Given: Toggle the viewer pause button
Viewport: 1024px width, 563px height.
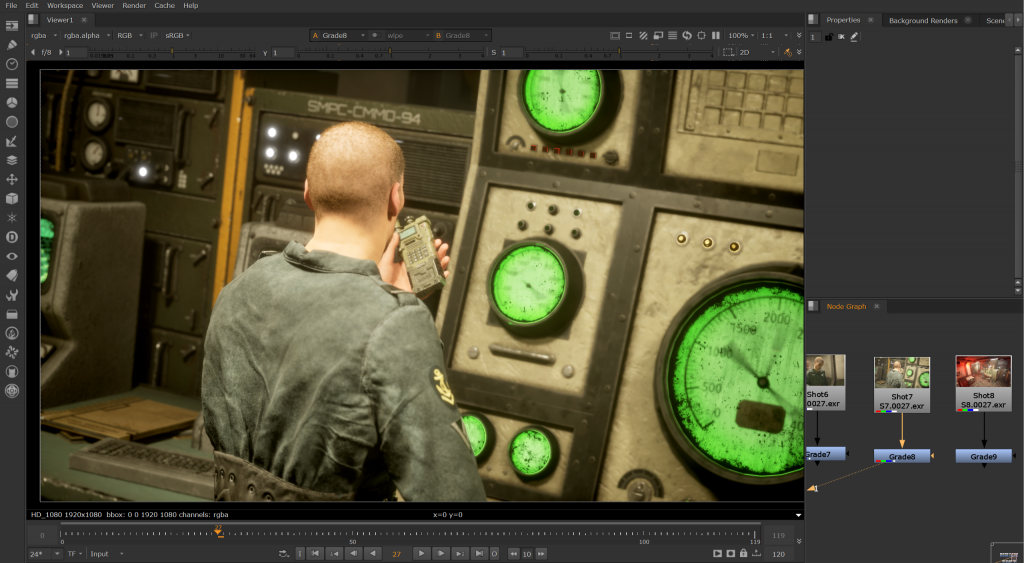Looking at the screenshot, I should [x=716, y=35].
